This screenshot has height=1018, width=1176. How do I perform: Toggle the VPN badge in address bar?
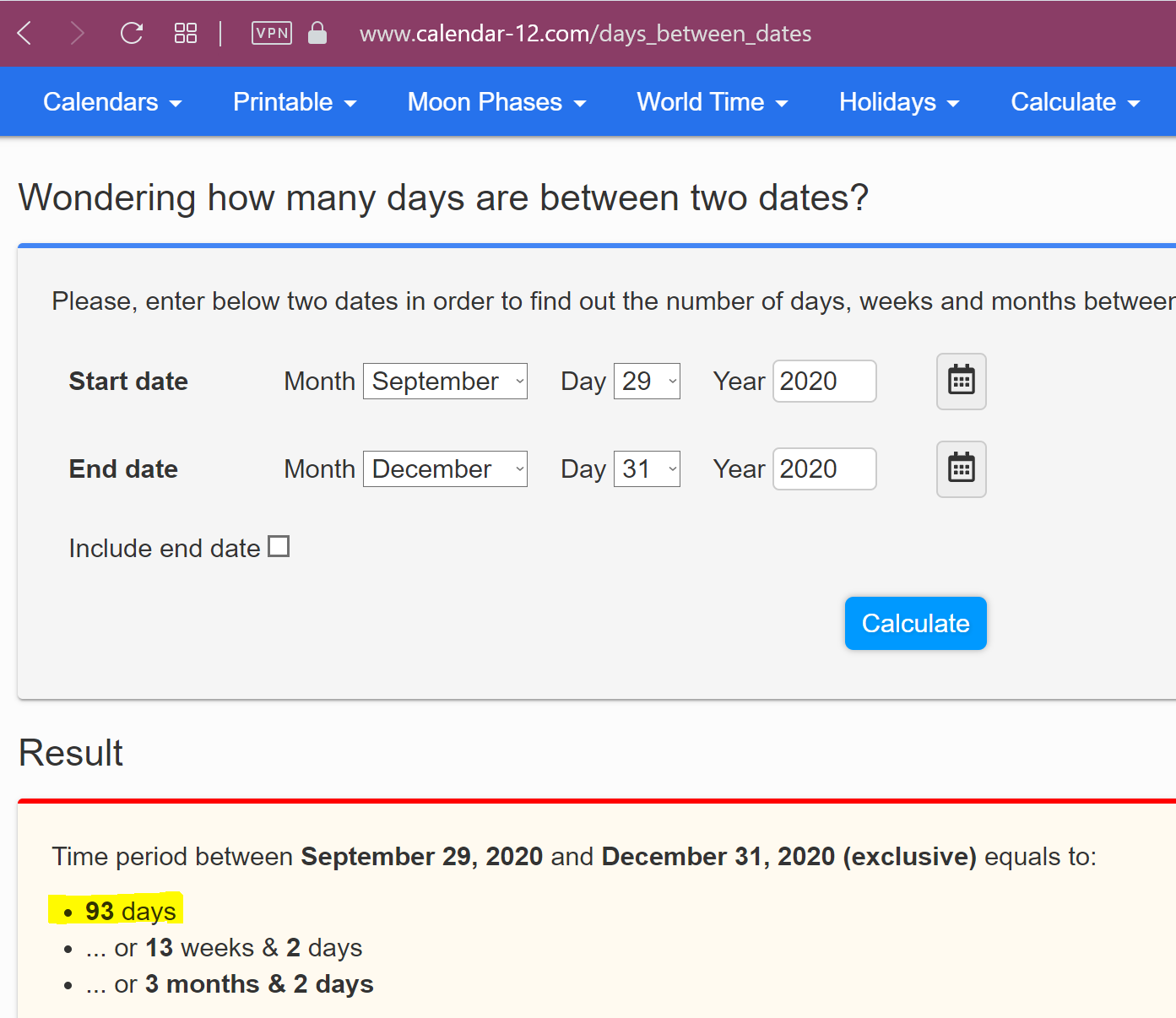pyautogui.click(x=272, y=34)
